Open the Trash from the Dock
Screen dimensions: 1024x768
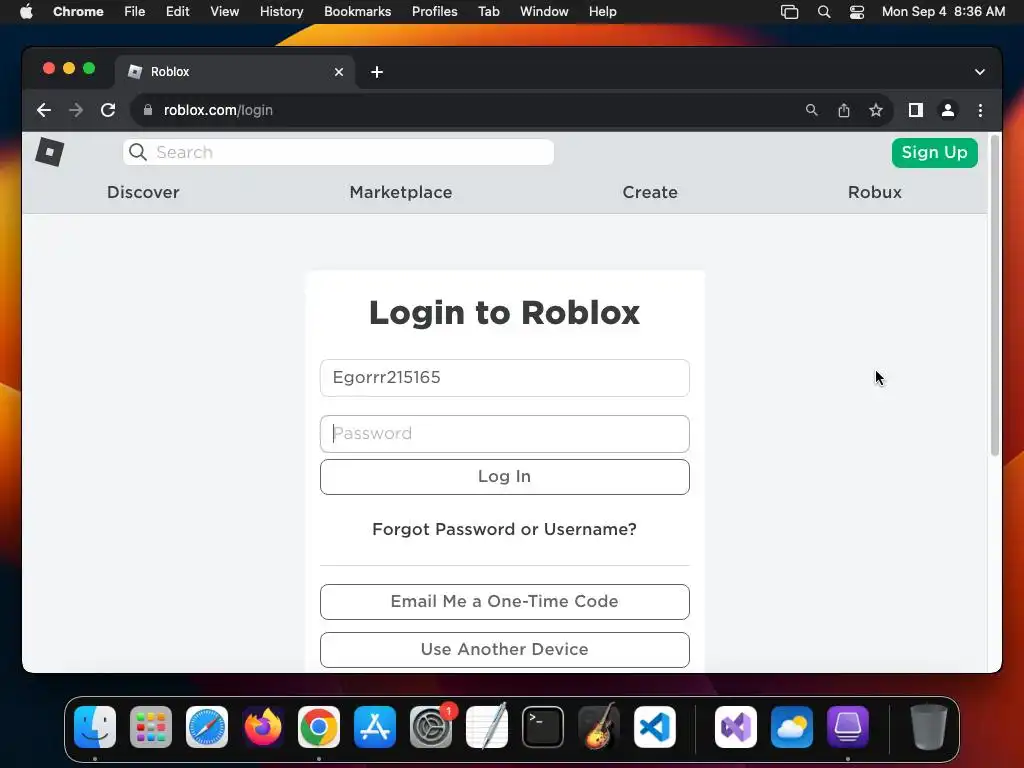(x=928, y=727)
